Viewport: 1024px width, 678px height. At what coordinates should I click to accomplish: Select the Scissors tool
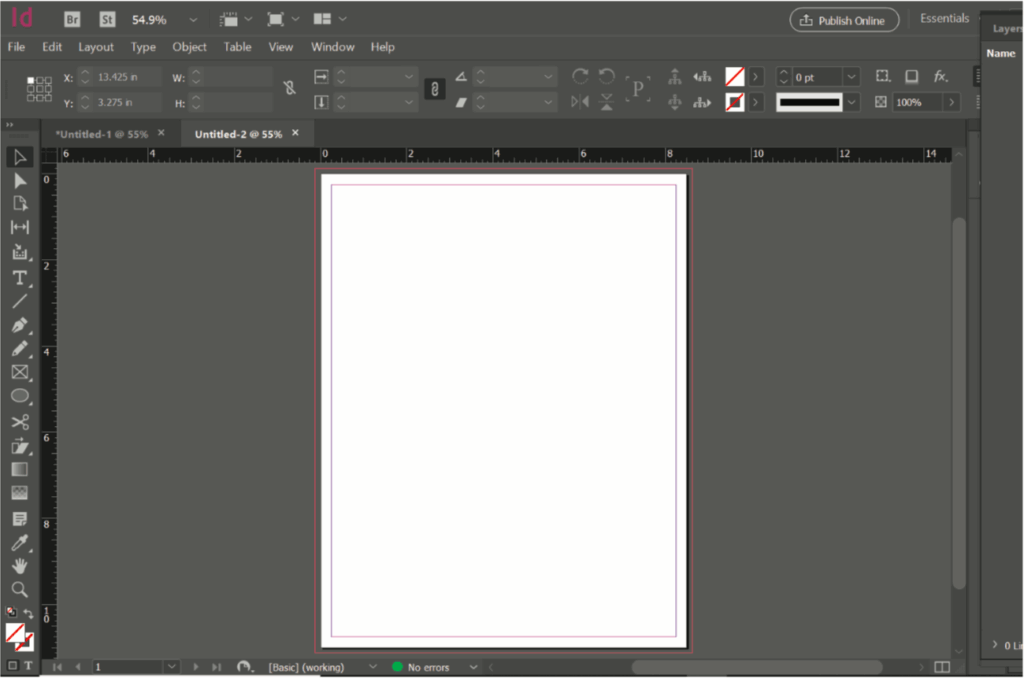20,421
